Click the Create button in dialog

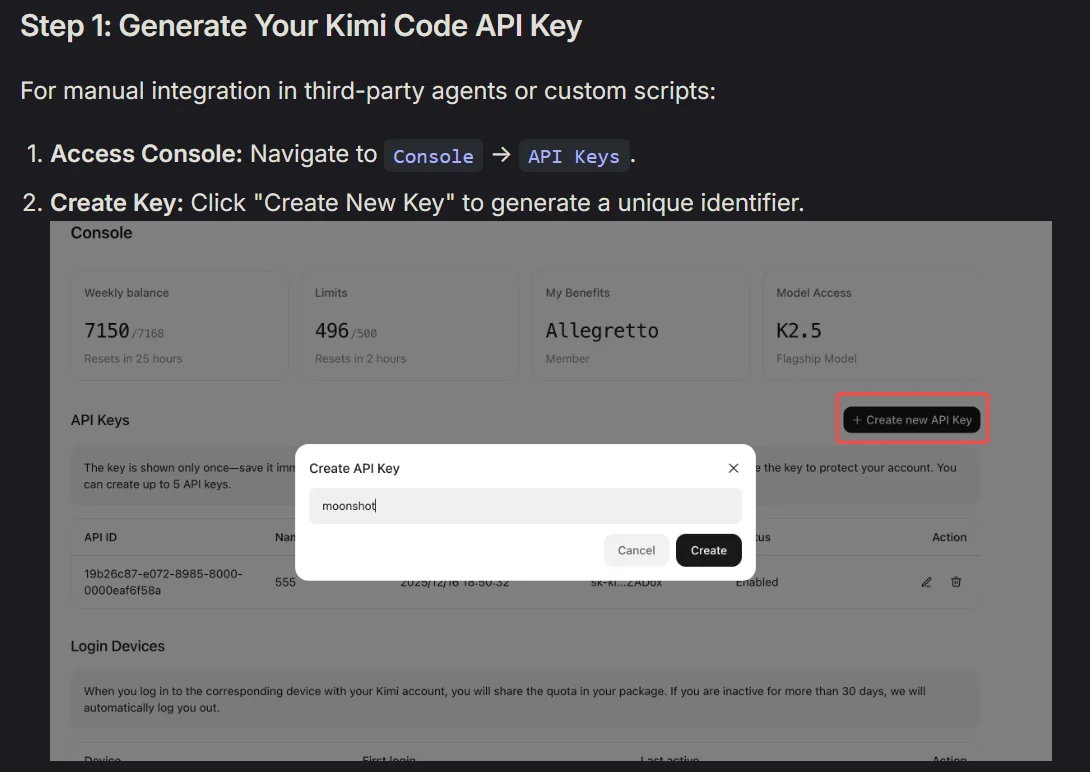pyautogui.click(x=708, y=550)
